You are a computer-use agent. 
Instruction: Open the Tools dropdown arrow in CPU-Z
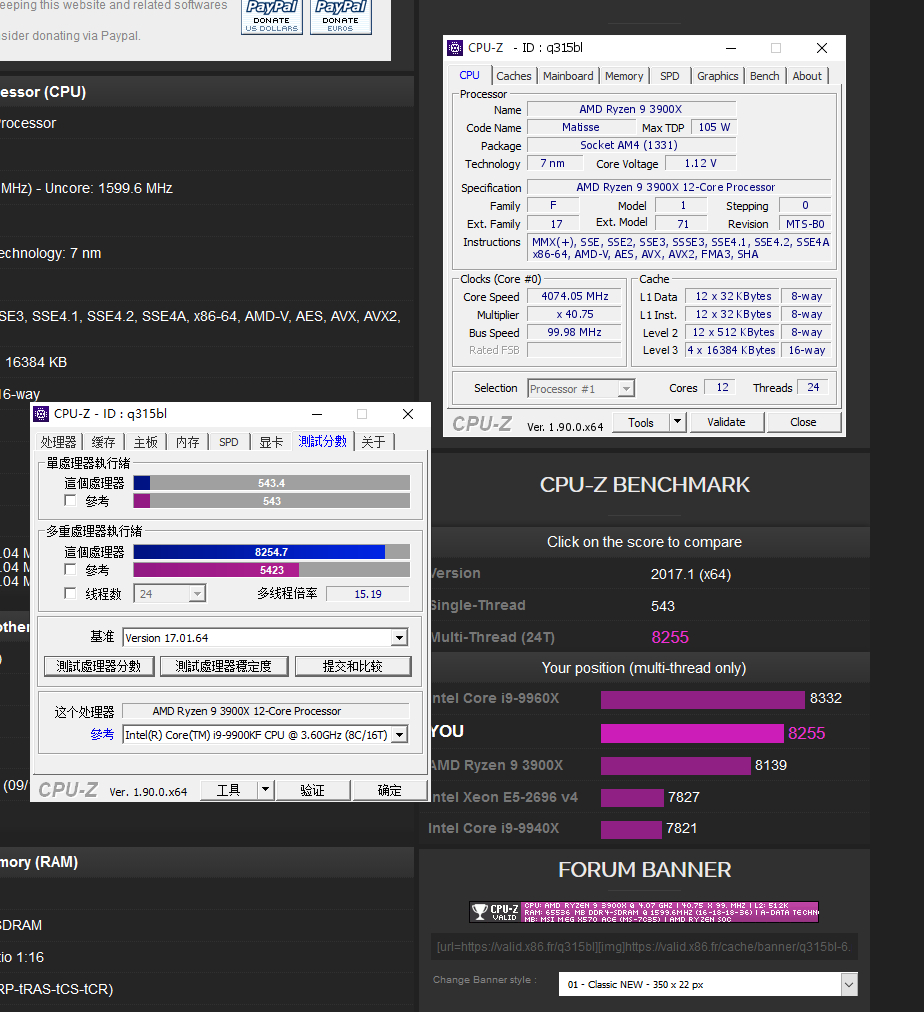[x=677, y=422]
